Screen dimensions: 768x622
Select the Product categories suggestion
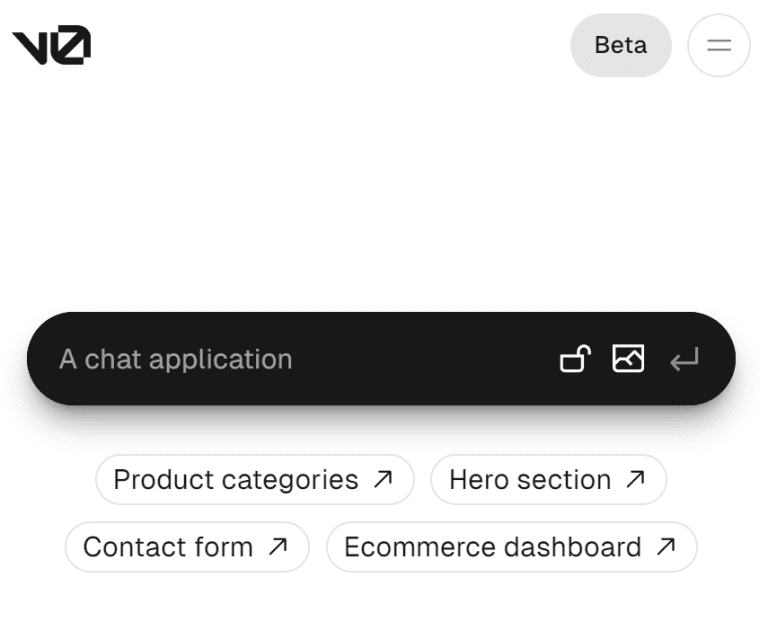pos(236,480)
